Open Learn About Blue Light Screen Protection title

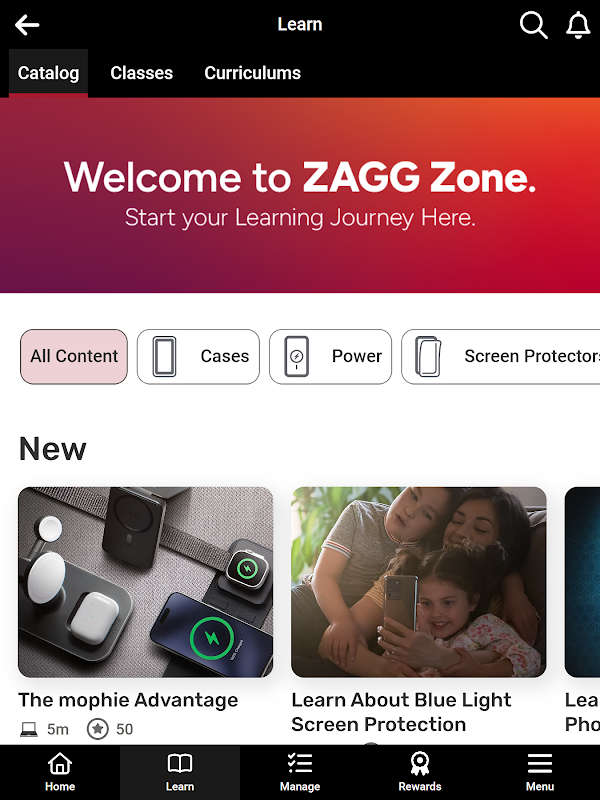[x=402, y=712]
